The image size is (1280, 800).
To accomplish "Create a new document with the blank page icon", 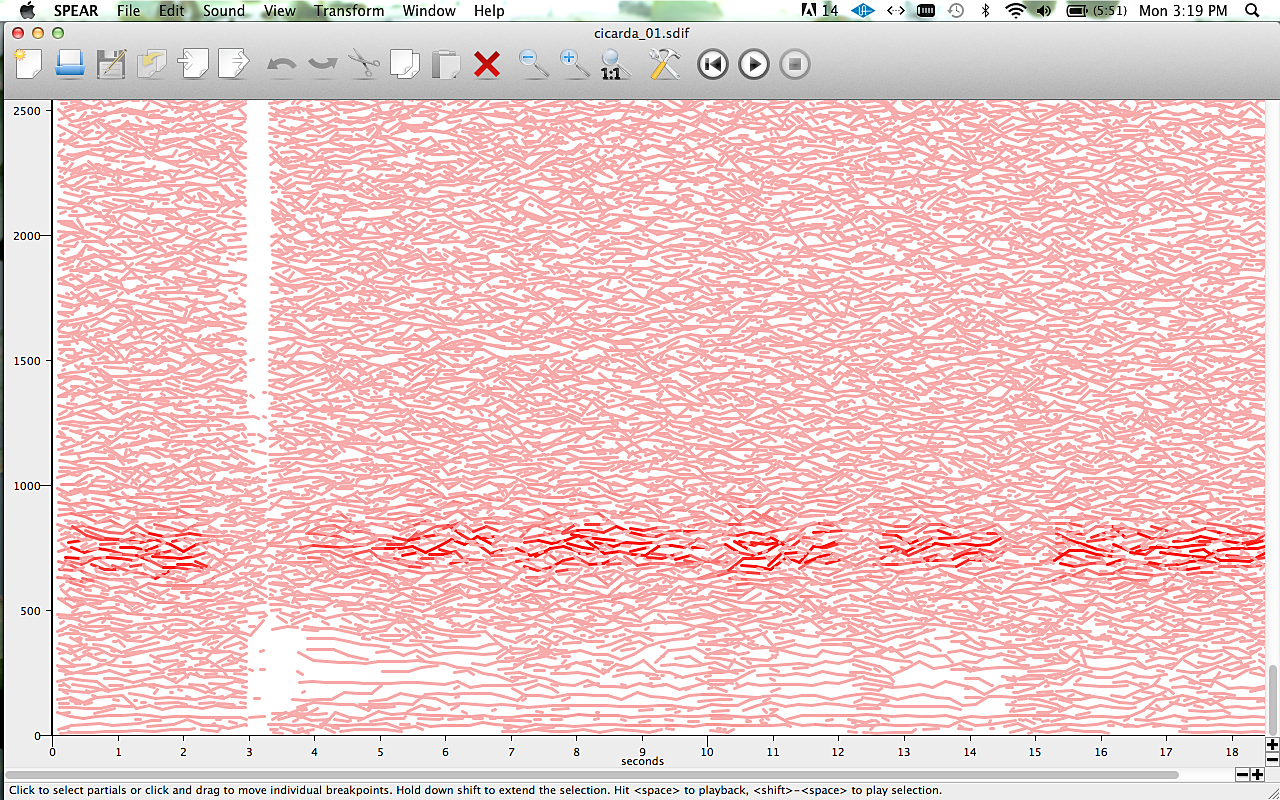I will click(x=28, y=65).
